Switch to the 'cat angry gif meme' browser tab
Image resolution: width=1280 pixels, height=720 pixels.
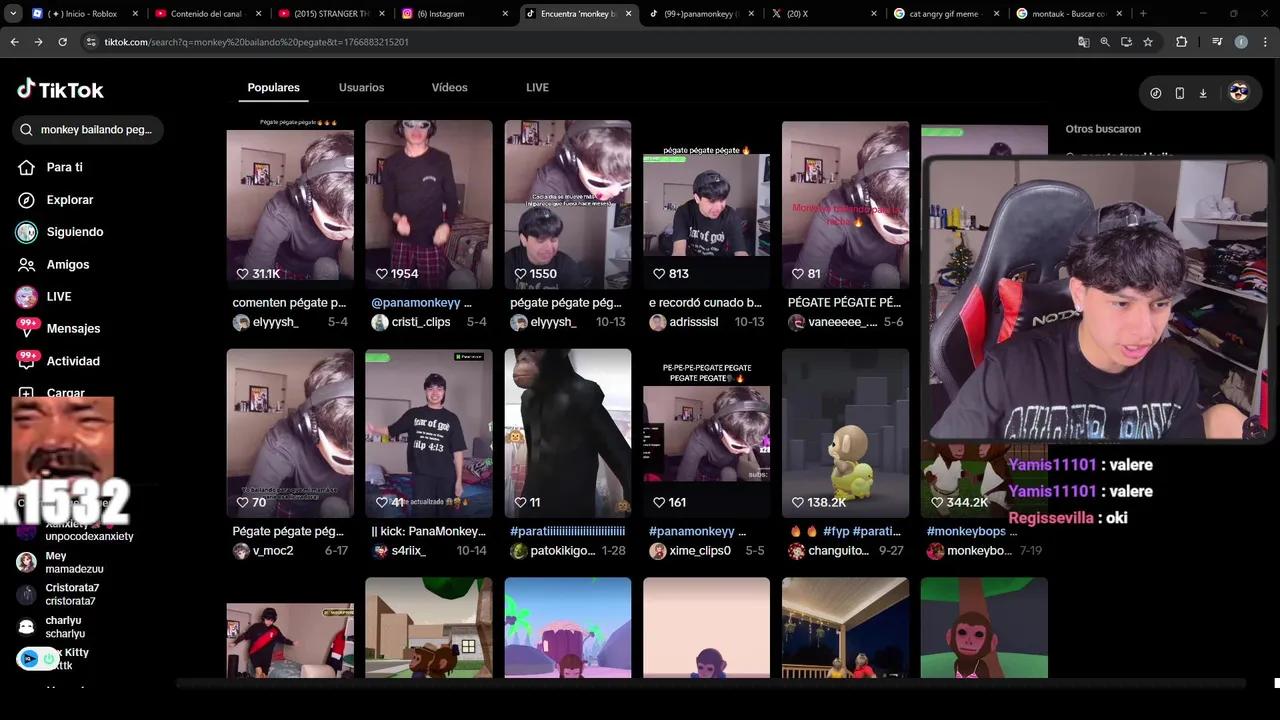948,14
